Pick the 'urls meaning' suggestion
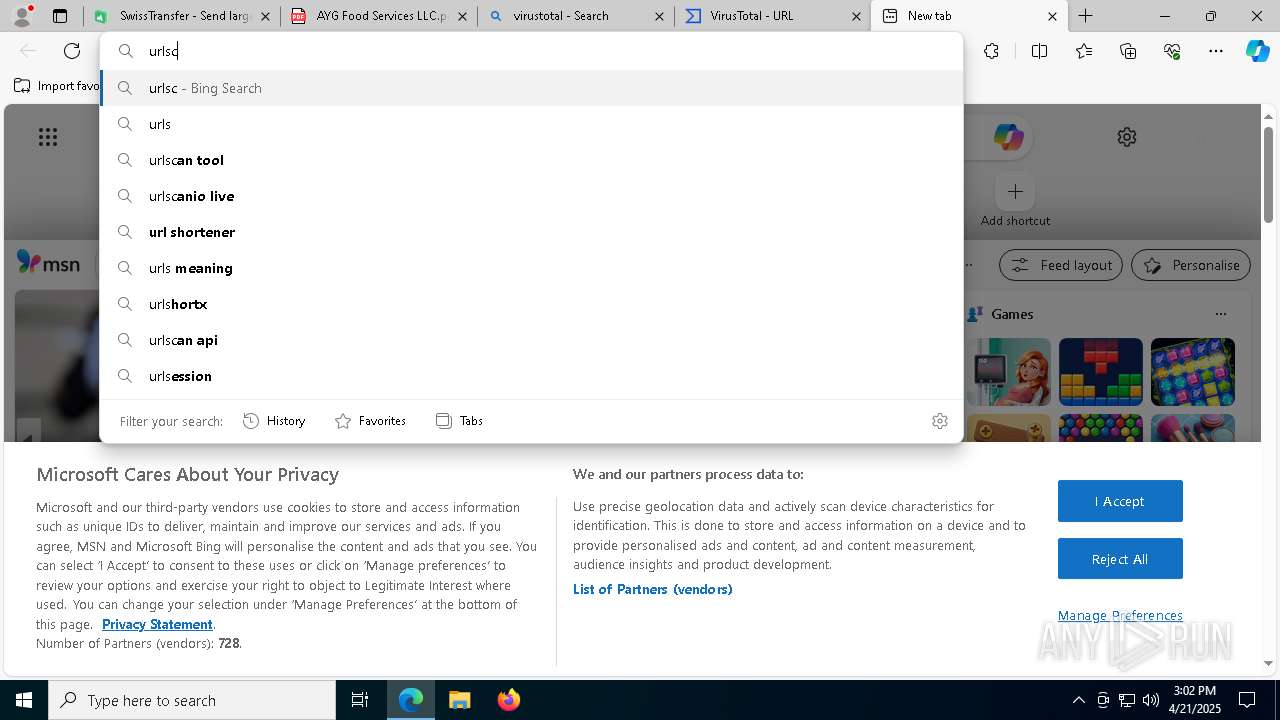The width and height of the screenshot is (1280, 720). coord(531,268)
